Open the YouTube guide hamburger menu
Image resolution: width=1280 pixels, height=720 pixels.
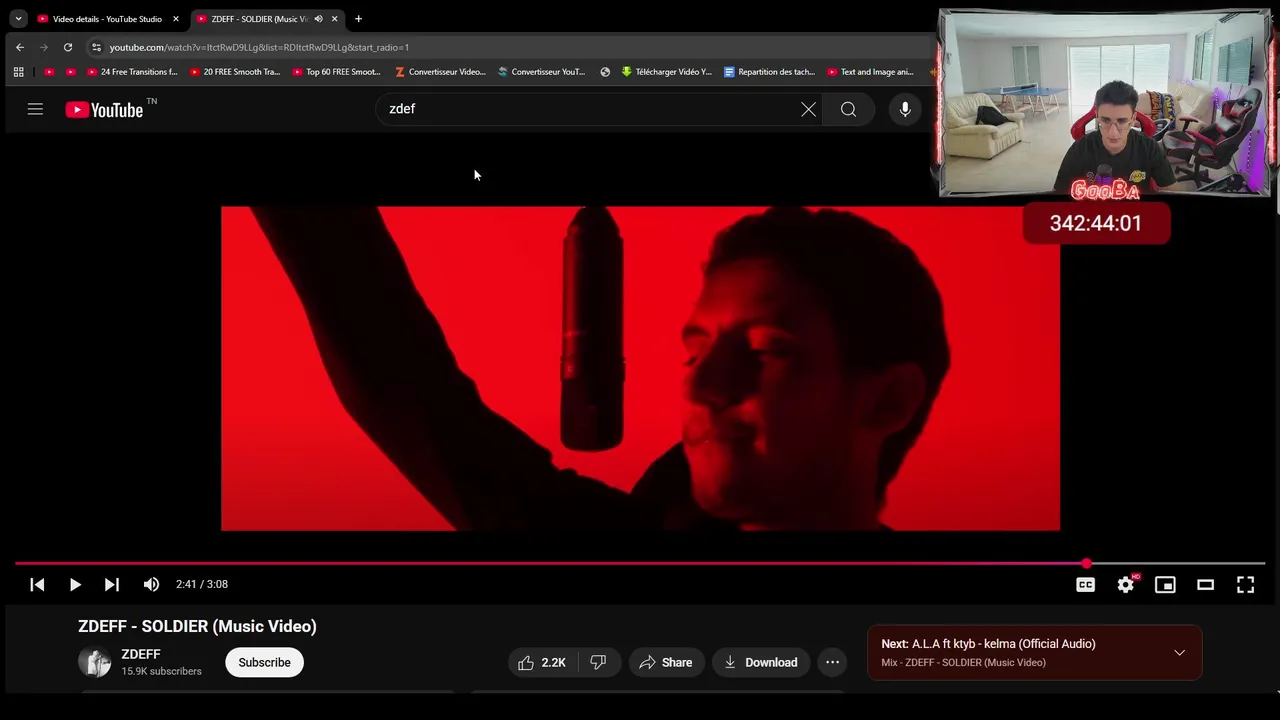pos(35,109)
